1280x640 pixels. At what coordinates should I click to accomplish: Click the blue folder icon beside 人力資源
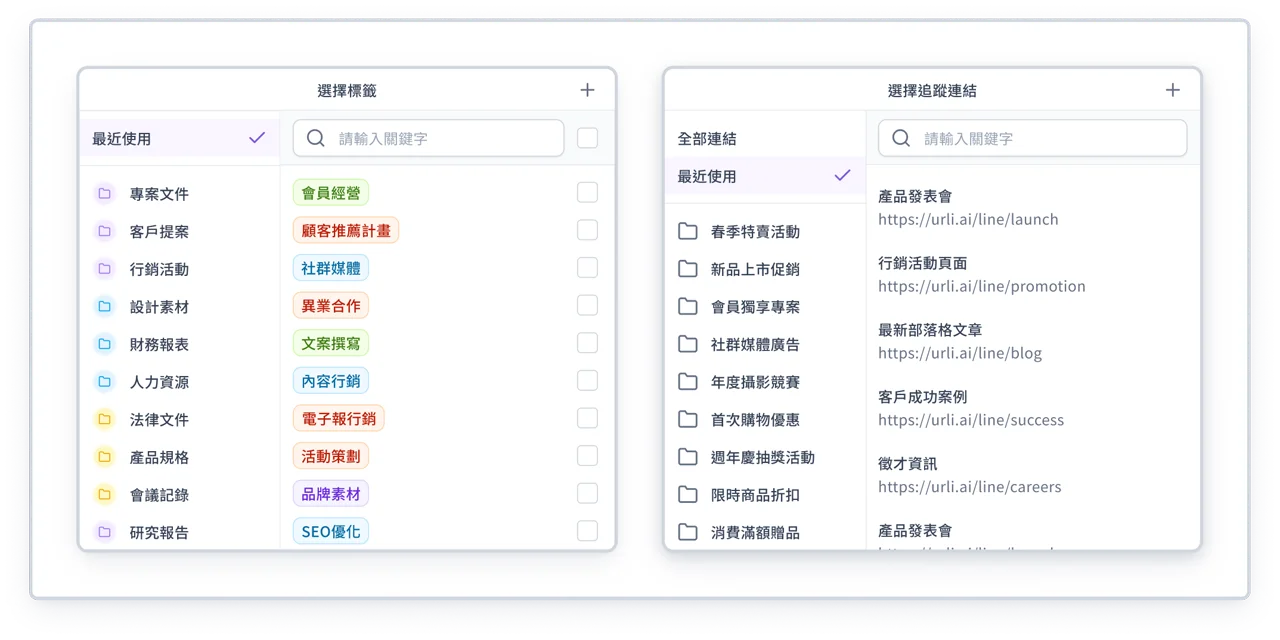pyautogui.click(x=105, y=382)
